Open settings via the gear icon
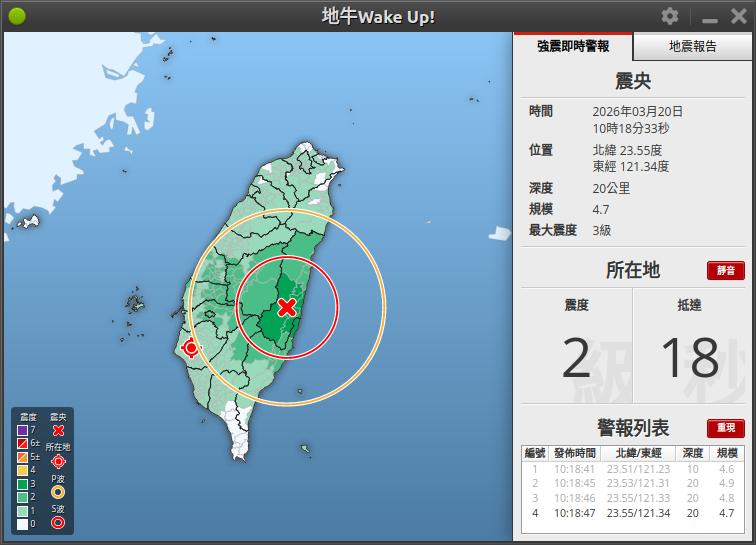756x545 pixels. coord(670,16)
